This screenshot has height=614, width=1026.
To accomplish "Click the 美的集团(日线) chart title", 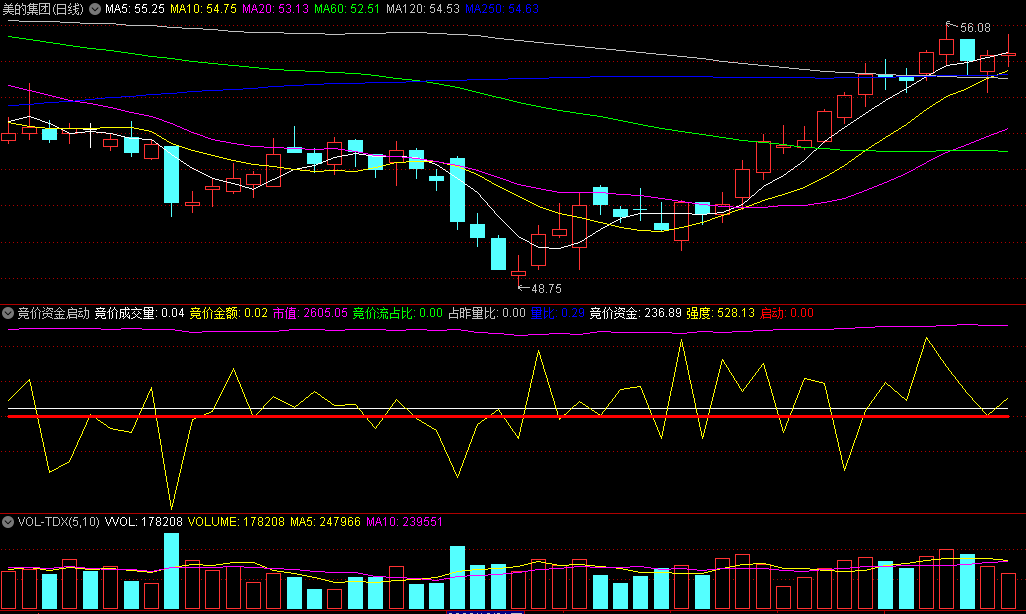I will point(44,9).
